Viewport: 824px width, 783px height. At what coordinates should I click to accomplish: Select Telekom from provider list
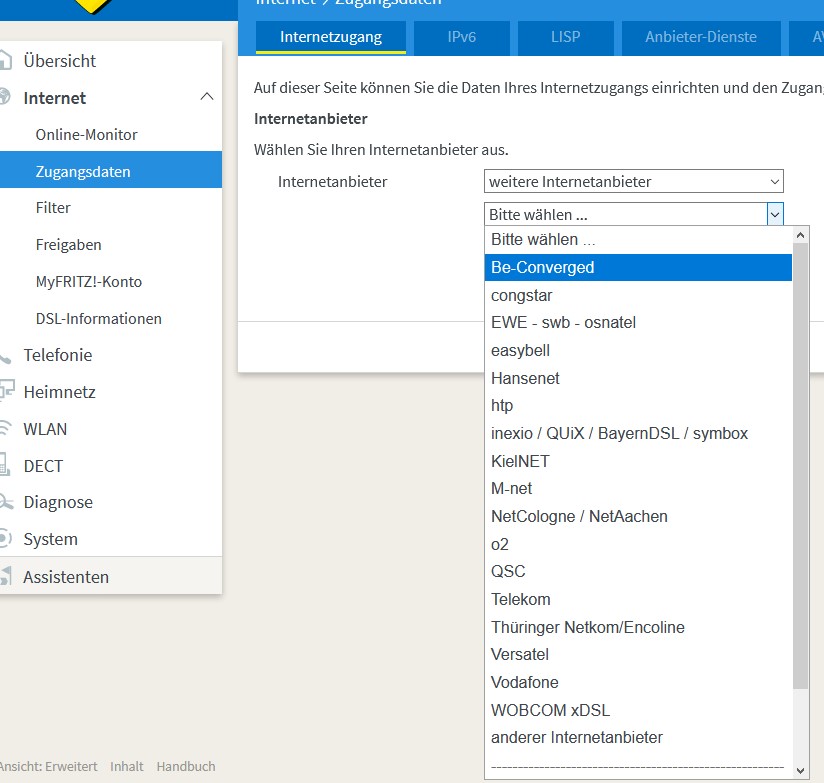click(638, 600)
